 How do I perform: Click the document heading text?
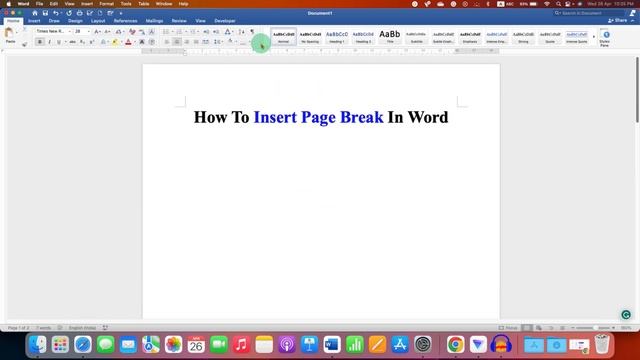coord(321,117)
